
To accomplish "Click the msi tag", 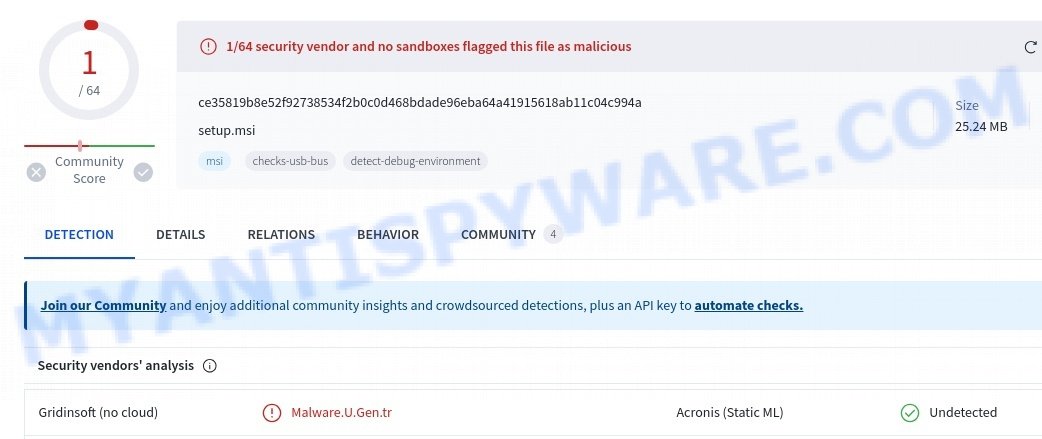I will click(x=215, y=161).
